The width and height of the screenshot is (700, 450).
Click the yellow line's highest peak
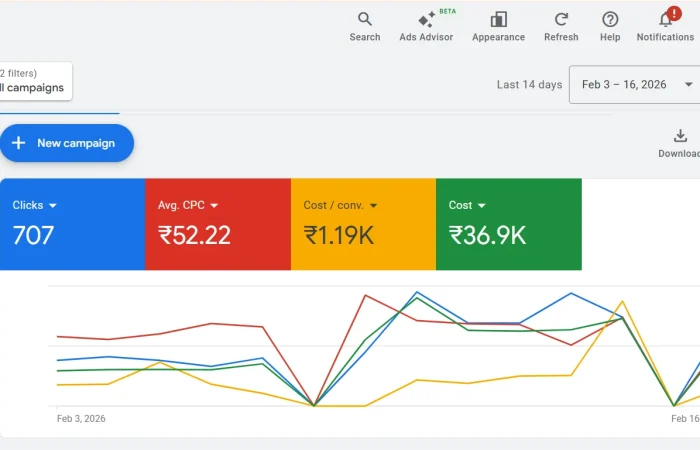(622, 301)
